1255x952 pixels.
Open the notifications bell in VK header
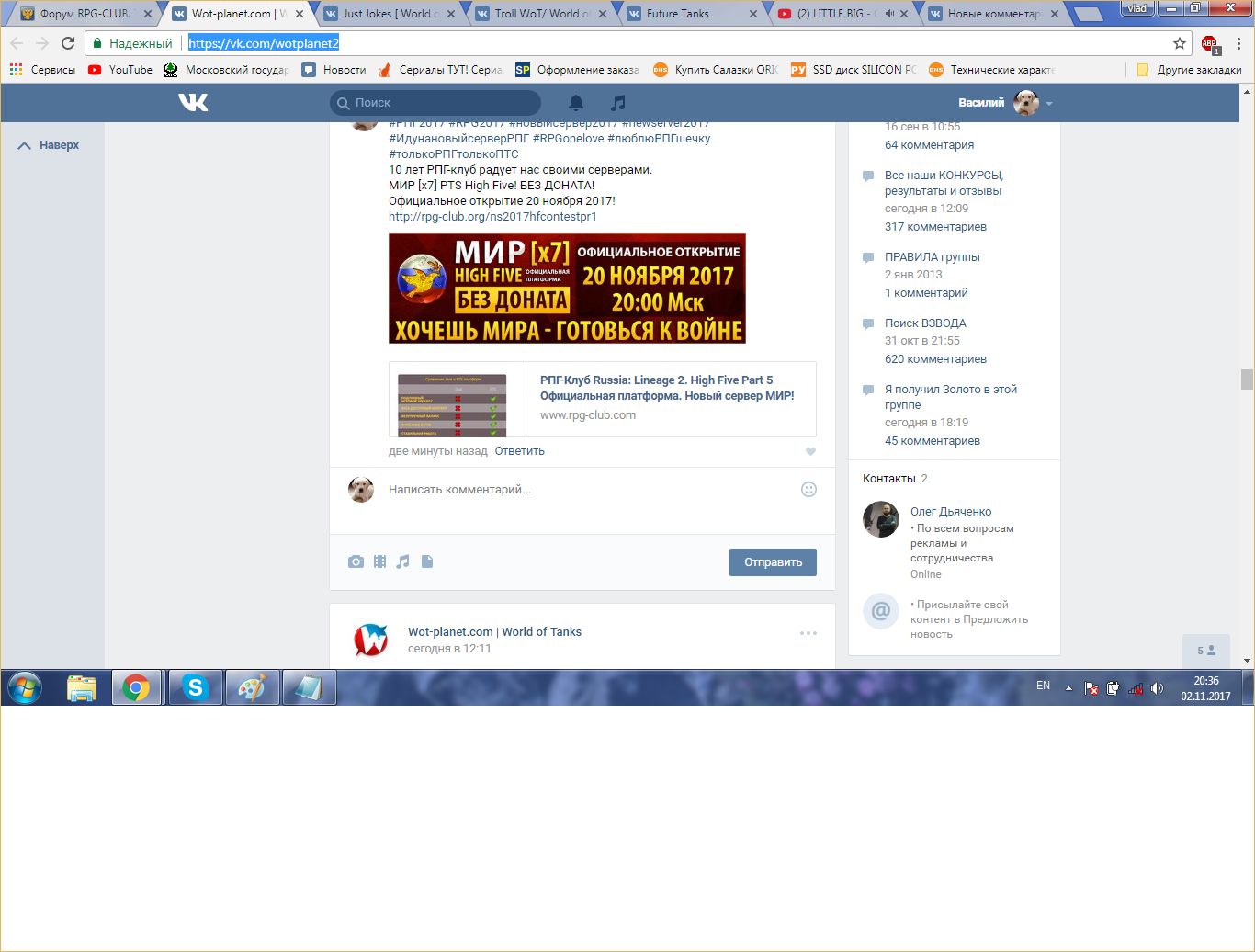(x=576, y=103)
